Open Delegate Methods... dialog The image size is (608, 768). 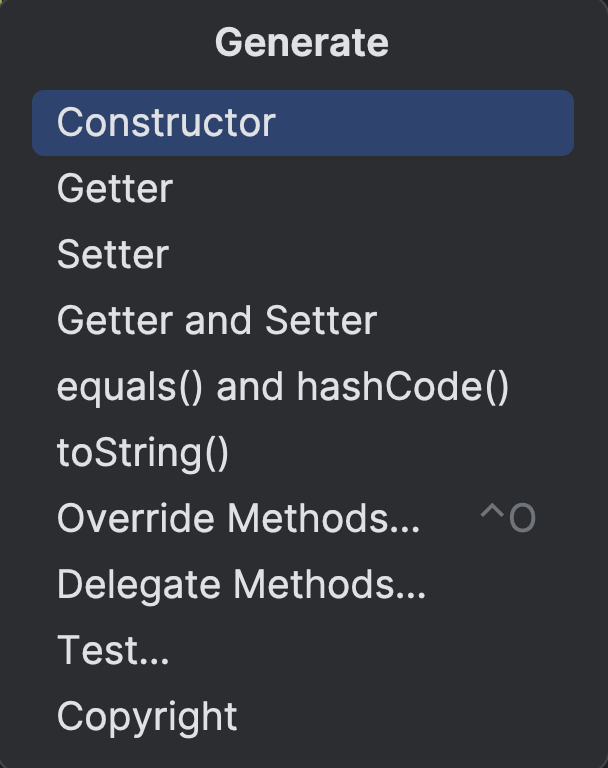click(x=241, y=585)
